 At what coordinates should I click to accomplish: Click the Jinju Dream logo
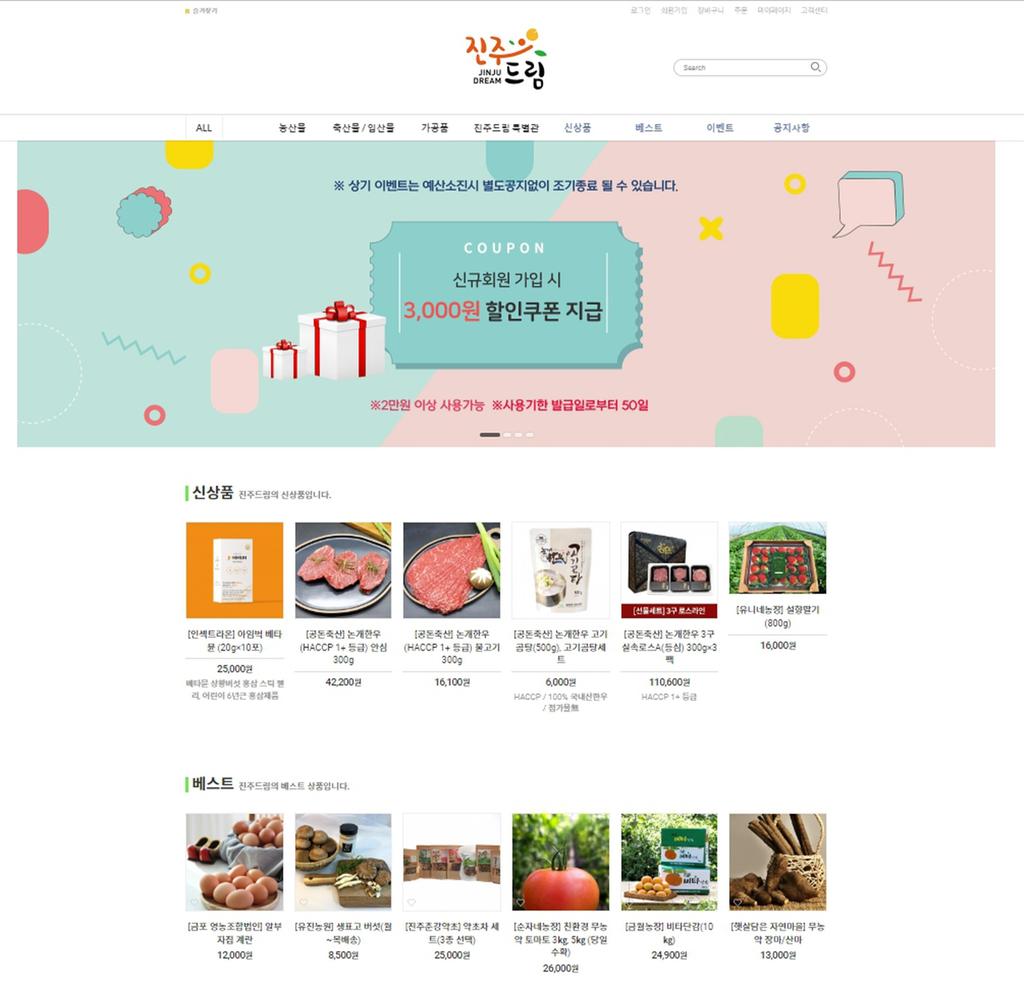(x=506, y=59)
